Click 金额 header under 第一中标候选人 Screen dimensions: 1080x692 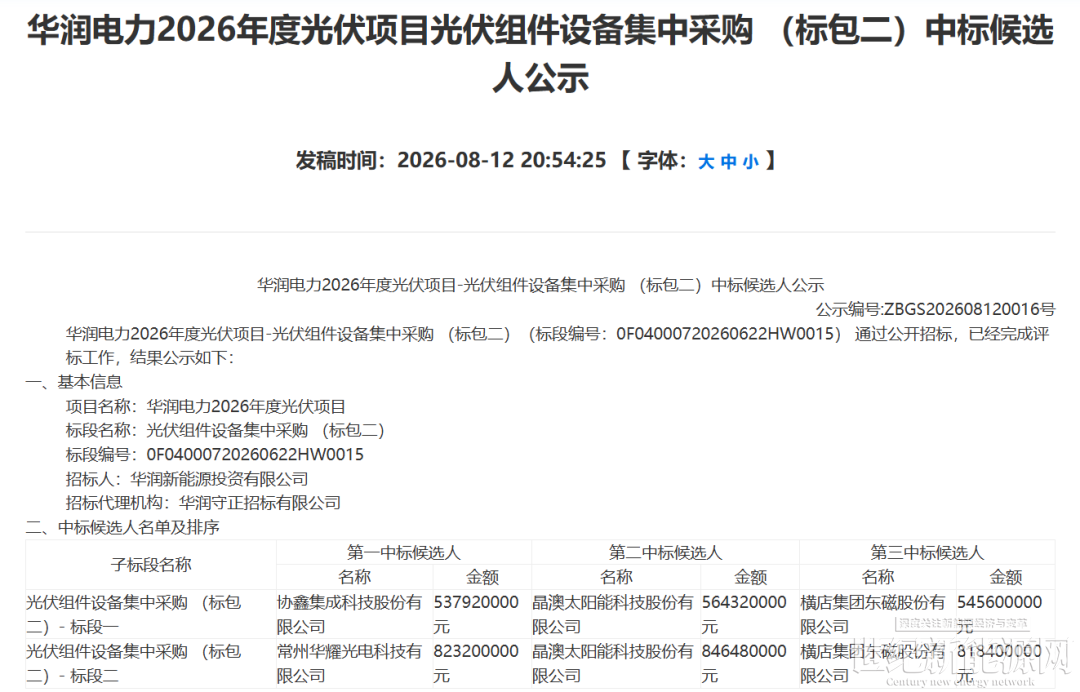click(x=482, y=577)
